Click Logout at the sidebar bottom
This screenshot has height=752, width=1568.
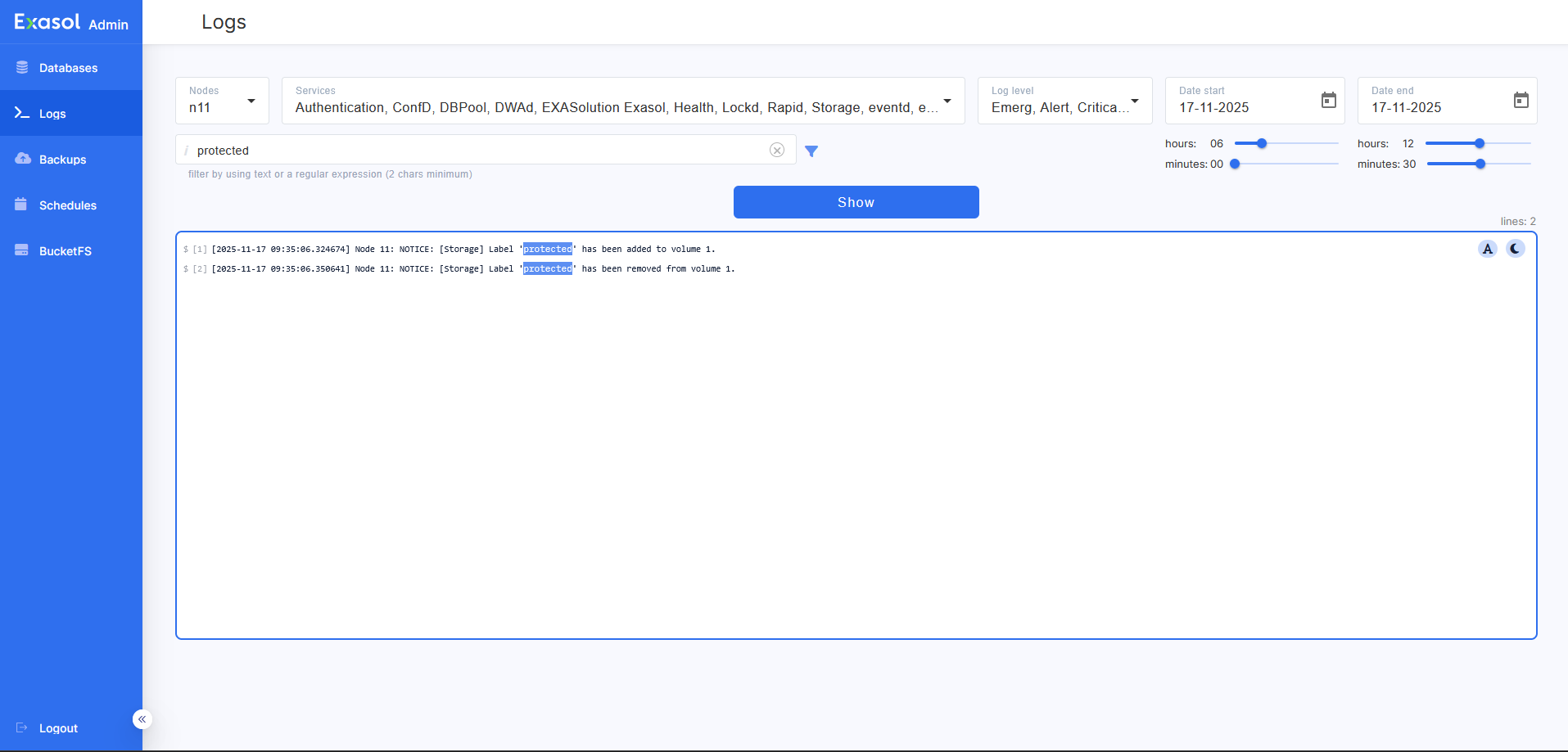point(57,727)
